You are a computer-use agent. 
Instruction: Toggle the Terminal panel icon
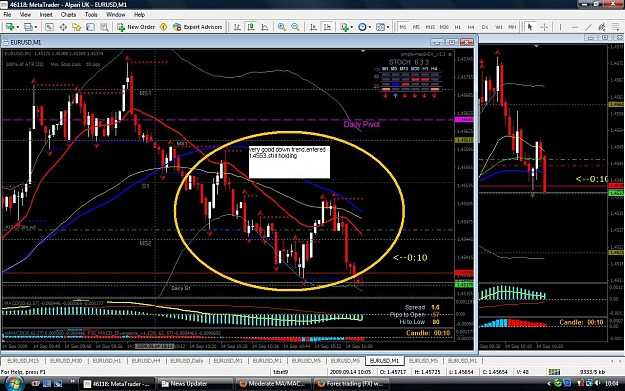pyautogui.click(x=90, y=27)
